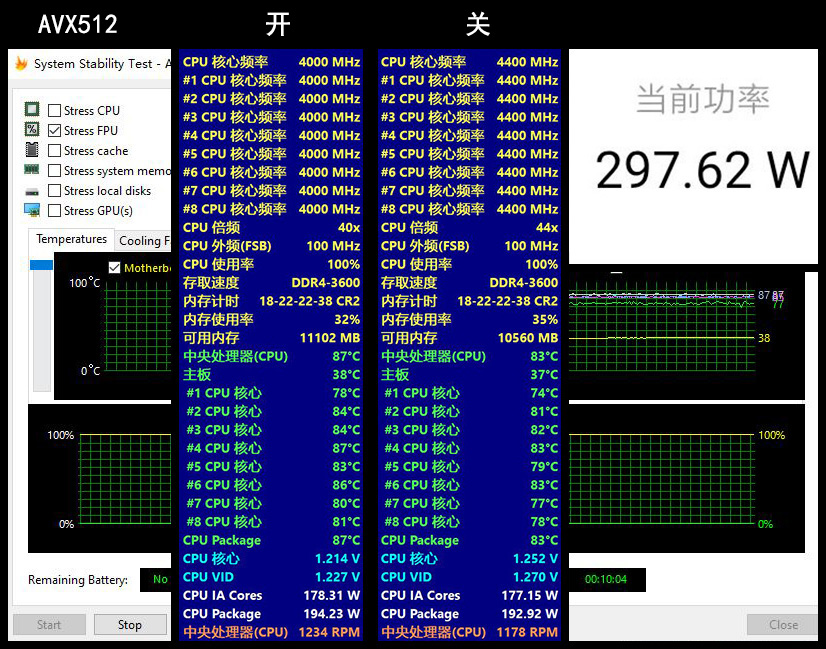Check the Stress local disks option
The height and width of the screenshot is (649, 826).
[x=55, y=191]
